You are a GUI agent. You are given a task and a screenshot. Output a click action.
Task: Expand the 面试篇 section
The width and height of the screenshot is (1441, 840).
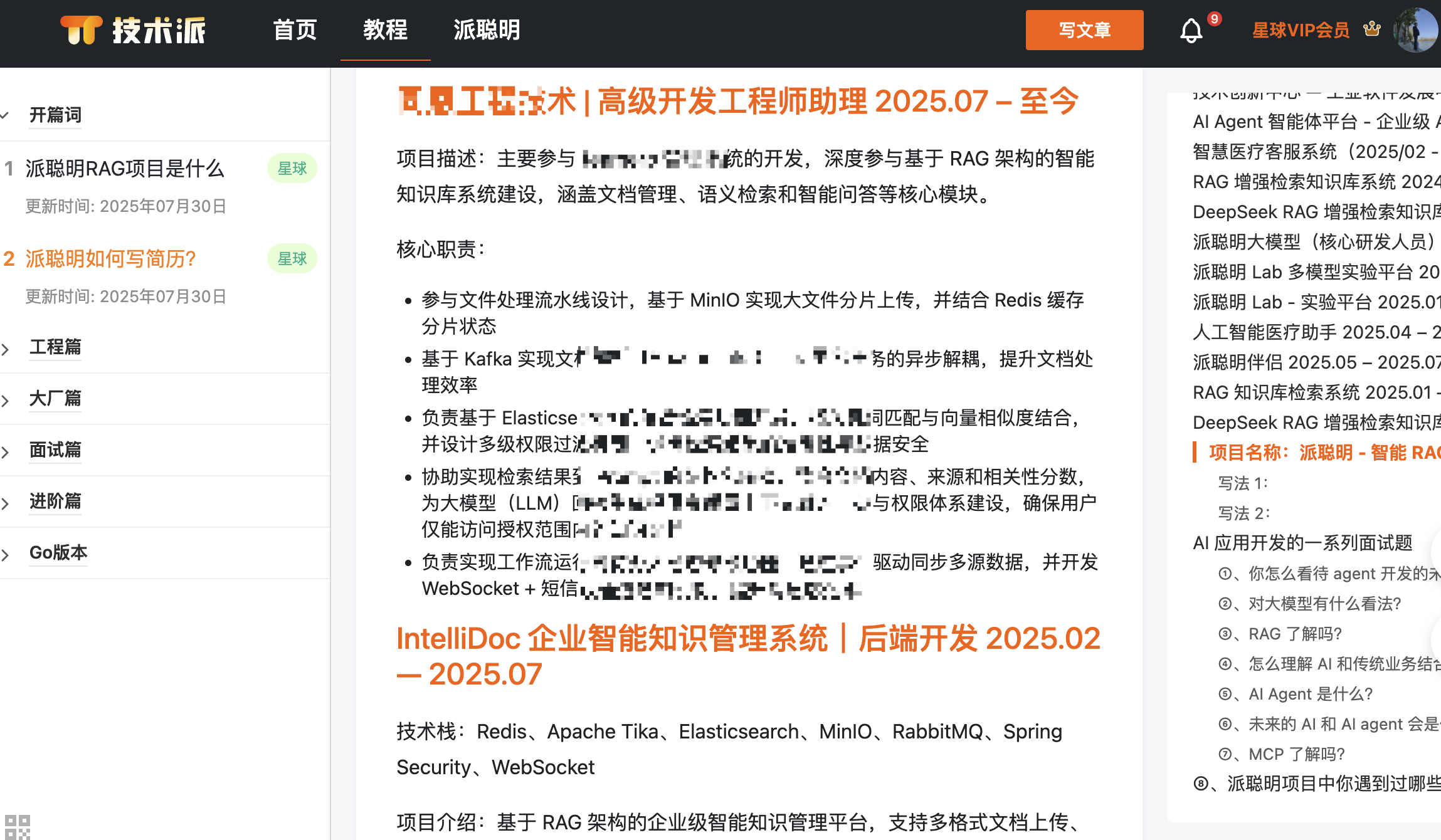[55, 449]
